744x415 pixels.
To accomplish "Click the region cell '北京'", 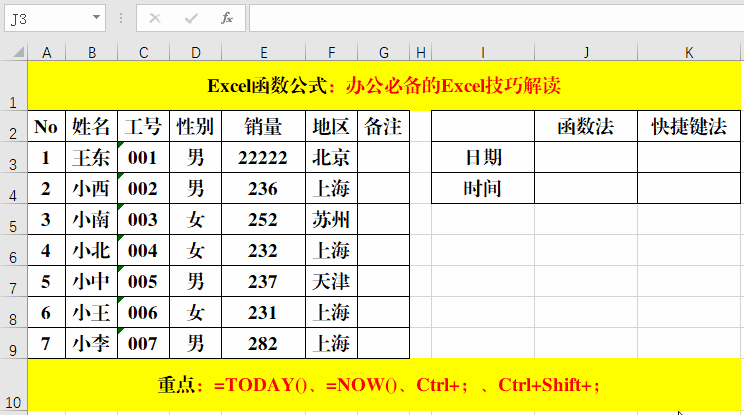I will tap(331, 157).
